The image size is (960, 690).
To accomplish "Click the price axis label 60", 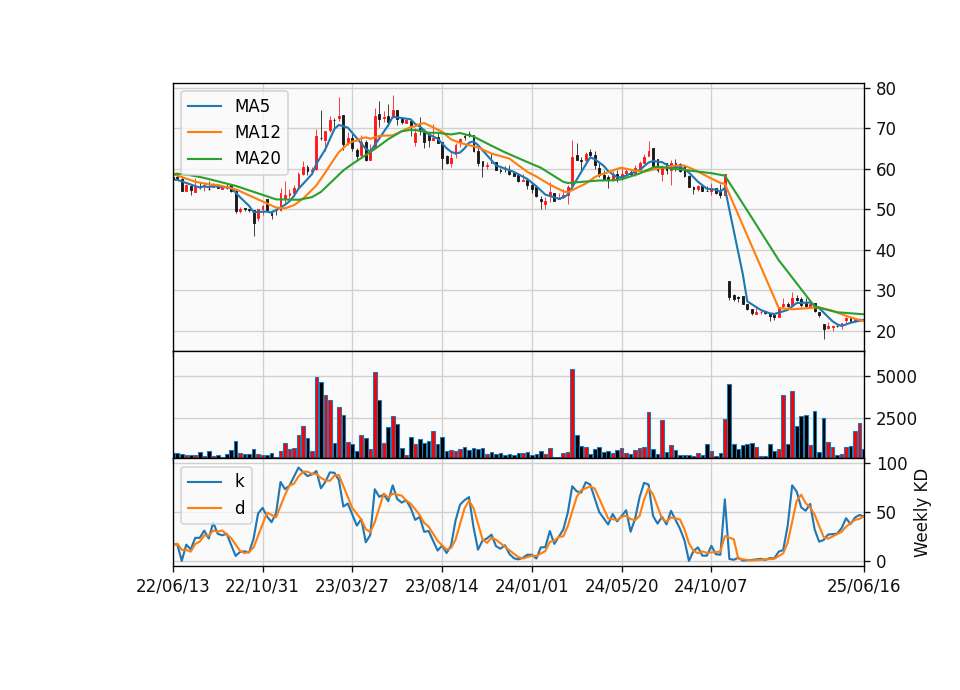I will pyautogui.click(x=886, y=170).
